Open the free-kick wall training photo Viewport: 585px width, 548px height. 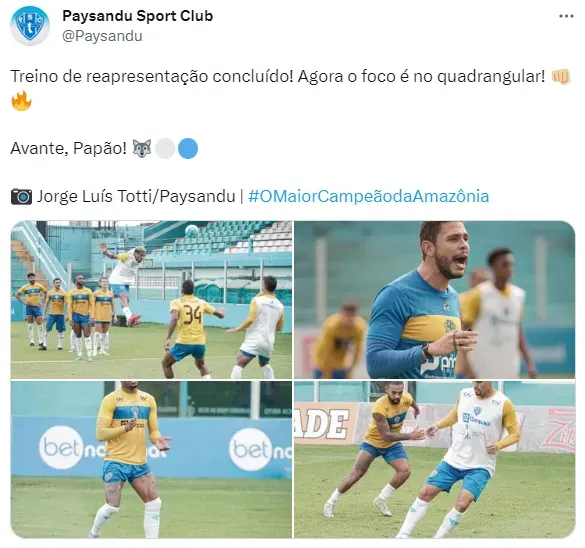click(151, 300)
